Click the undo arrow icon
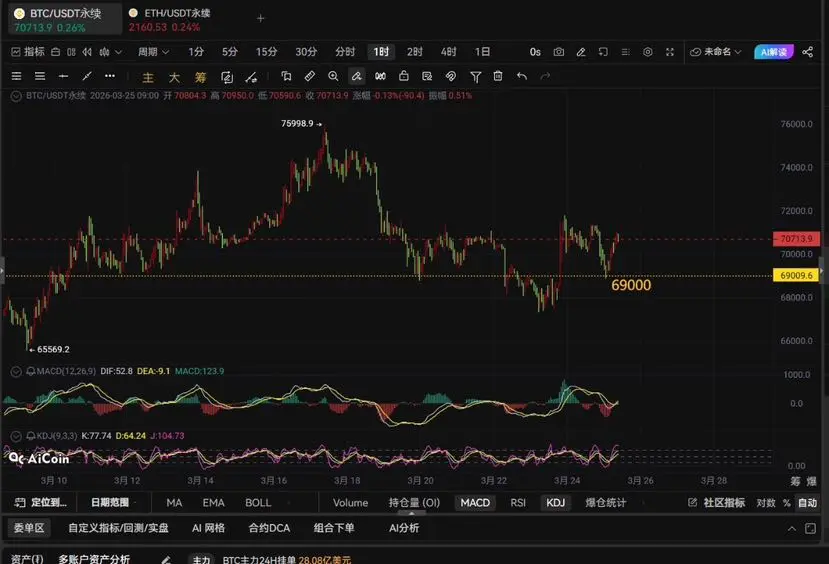 click(522, 77)
